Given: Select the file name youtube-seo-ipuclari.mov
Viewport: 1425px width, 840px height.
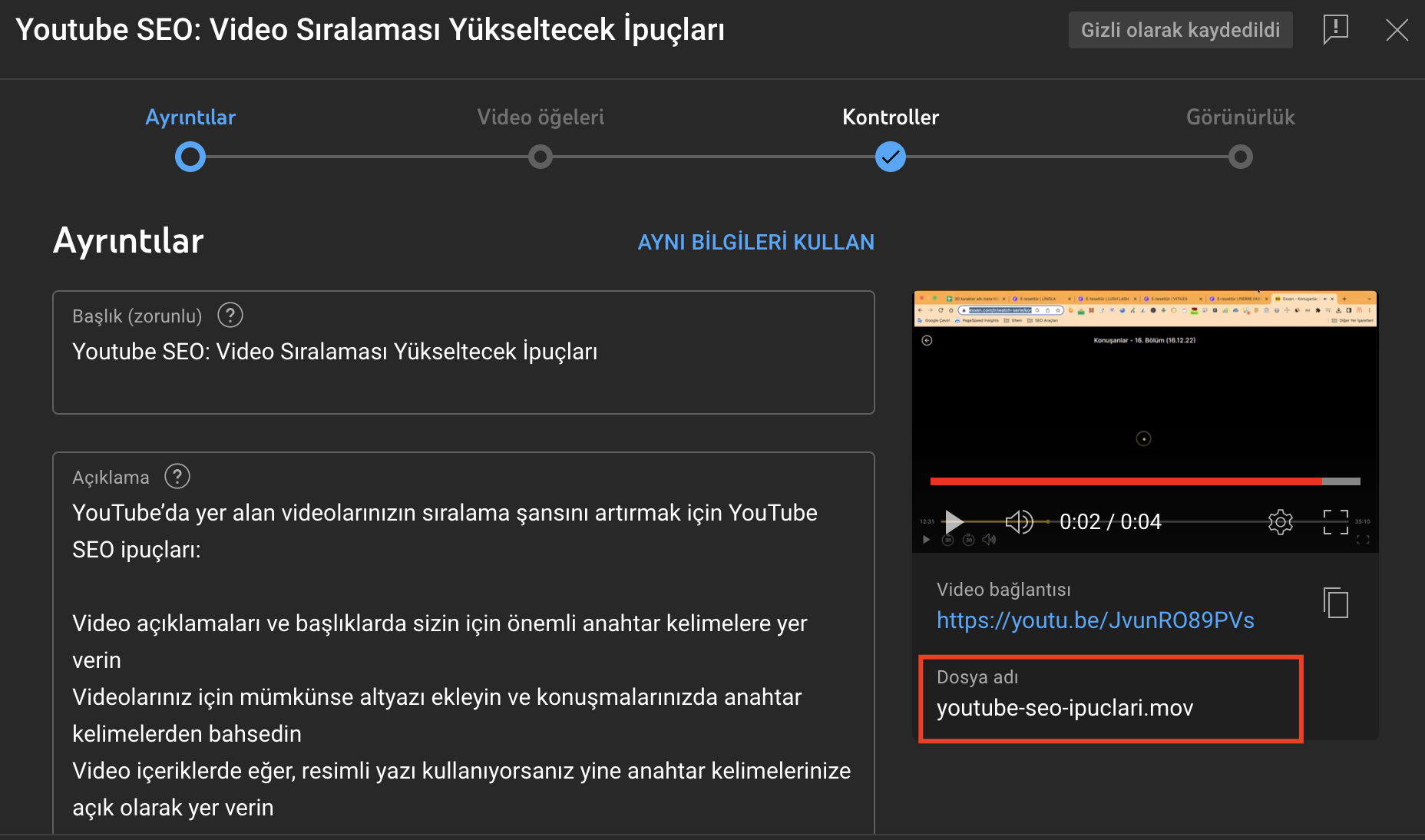Looking at the screenshot, I should point(1065,708).
